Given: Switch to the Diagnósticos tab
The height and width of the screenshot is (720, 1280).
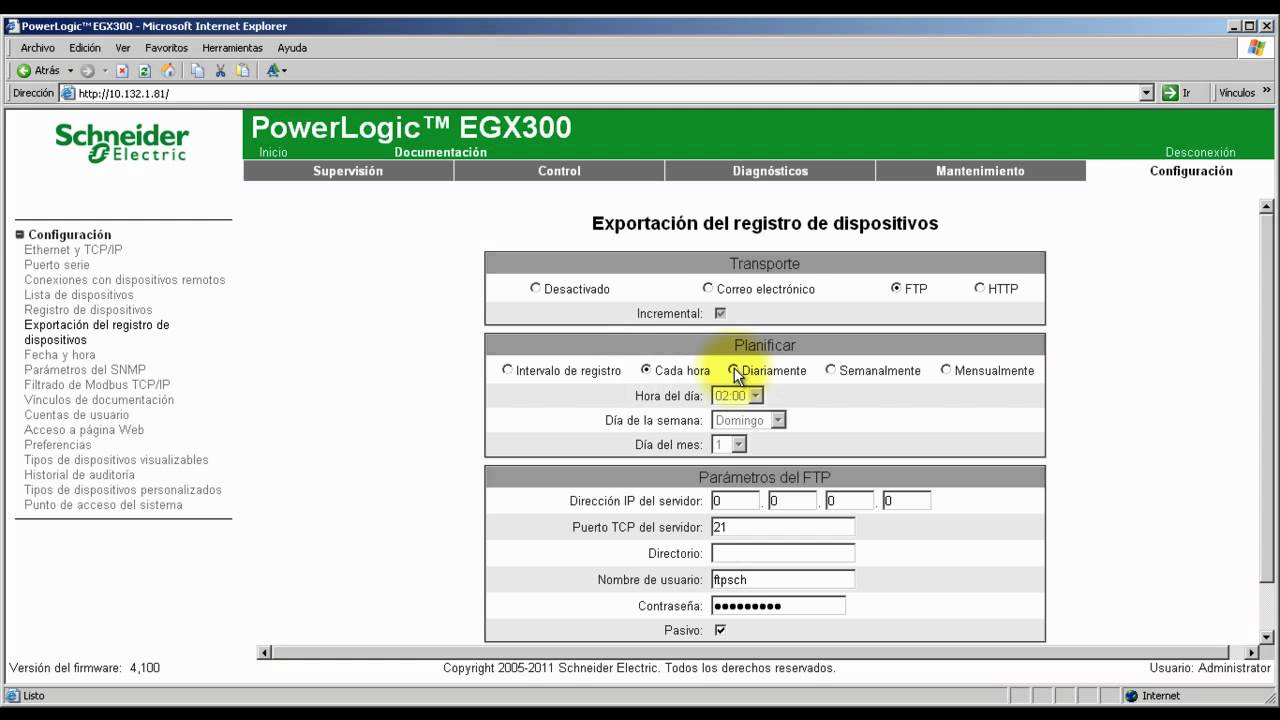Looking at the screenshot, I should click(770, 171).
